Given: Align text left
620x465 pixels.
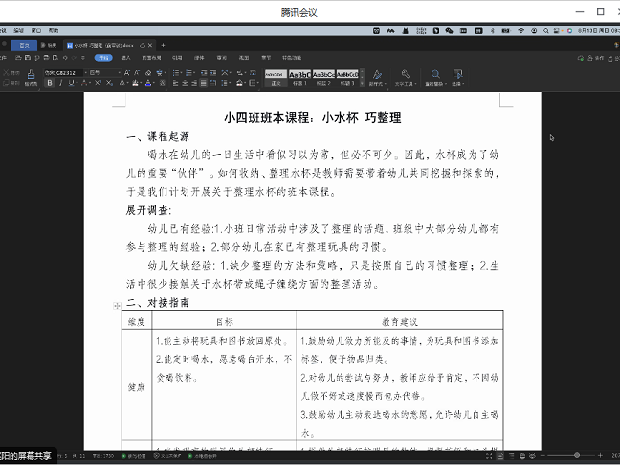Looking at the screenshot, I should (176, 83).
